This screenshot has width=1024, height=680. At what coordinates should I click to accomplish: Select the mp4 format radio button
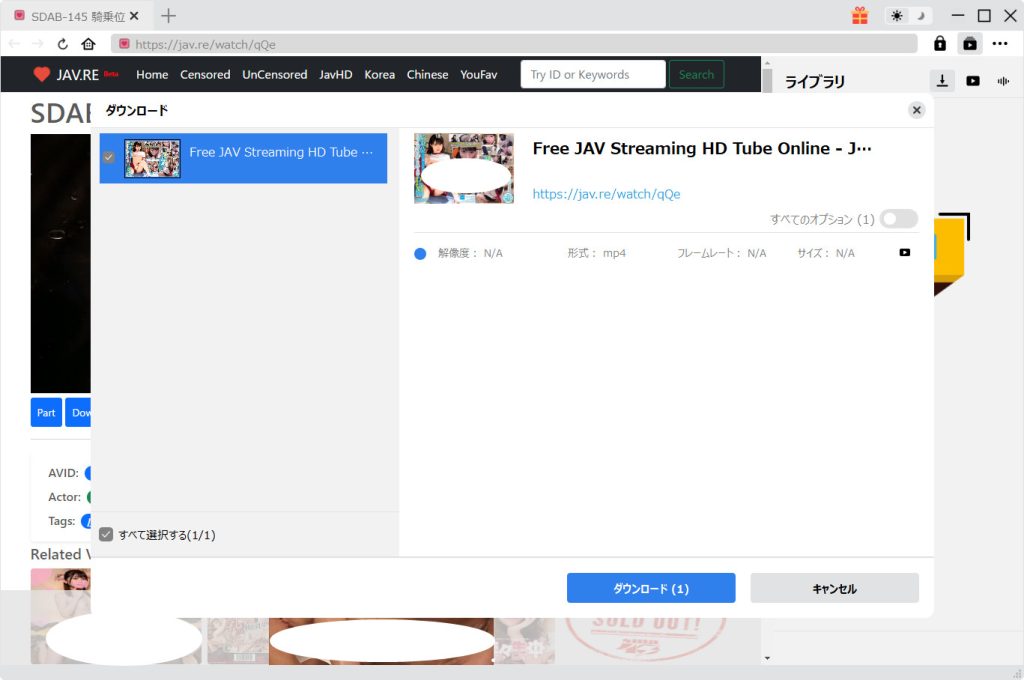[420, 254]
